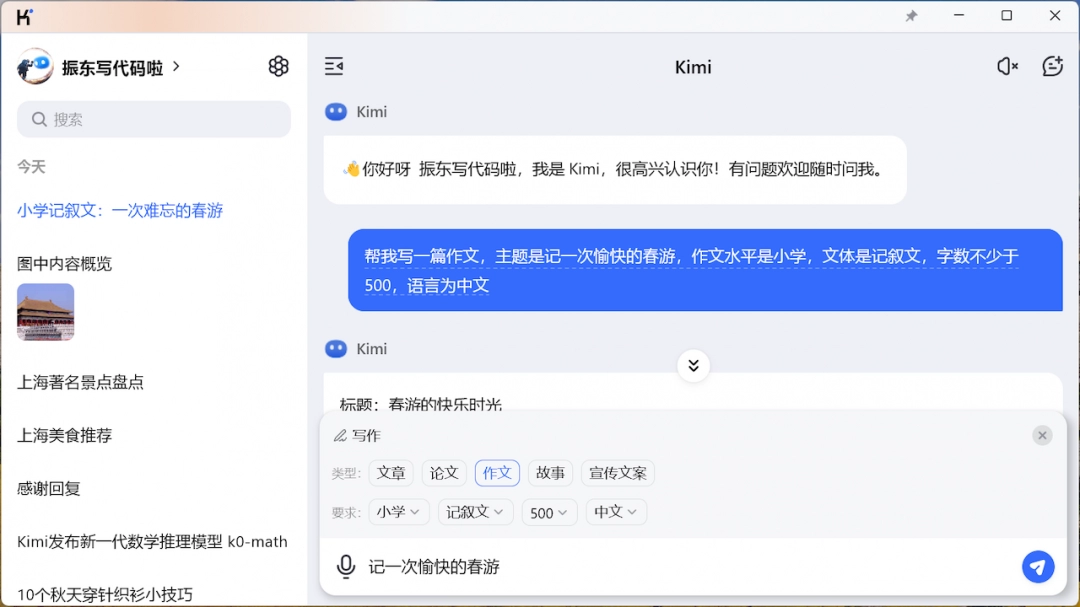
Task: Mute voice with the speaker icon
Action: [1007, 66]
